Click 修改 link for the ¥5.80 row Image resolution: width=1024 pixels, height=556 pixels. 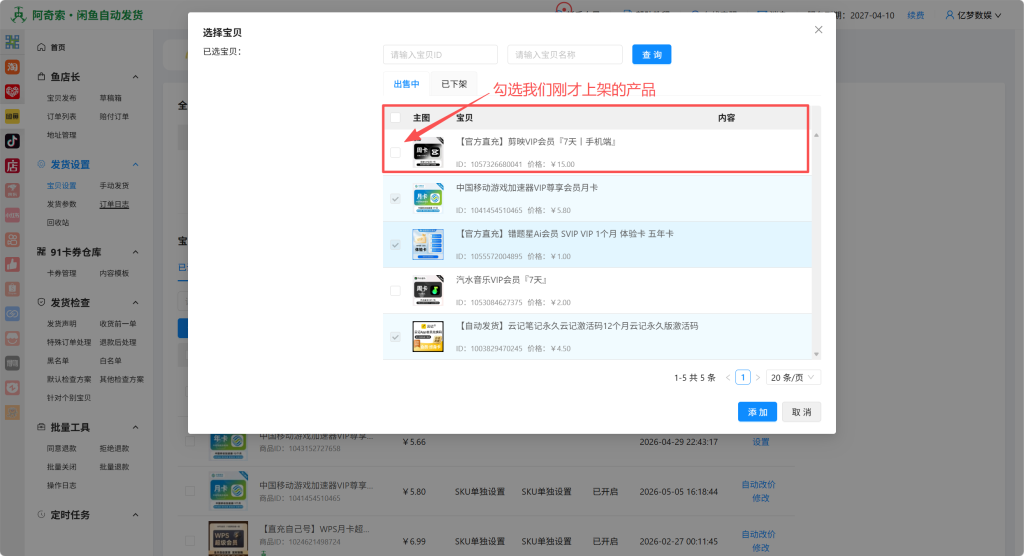pyautogui.click(x=761, y=498)
